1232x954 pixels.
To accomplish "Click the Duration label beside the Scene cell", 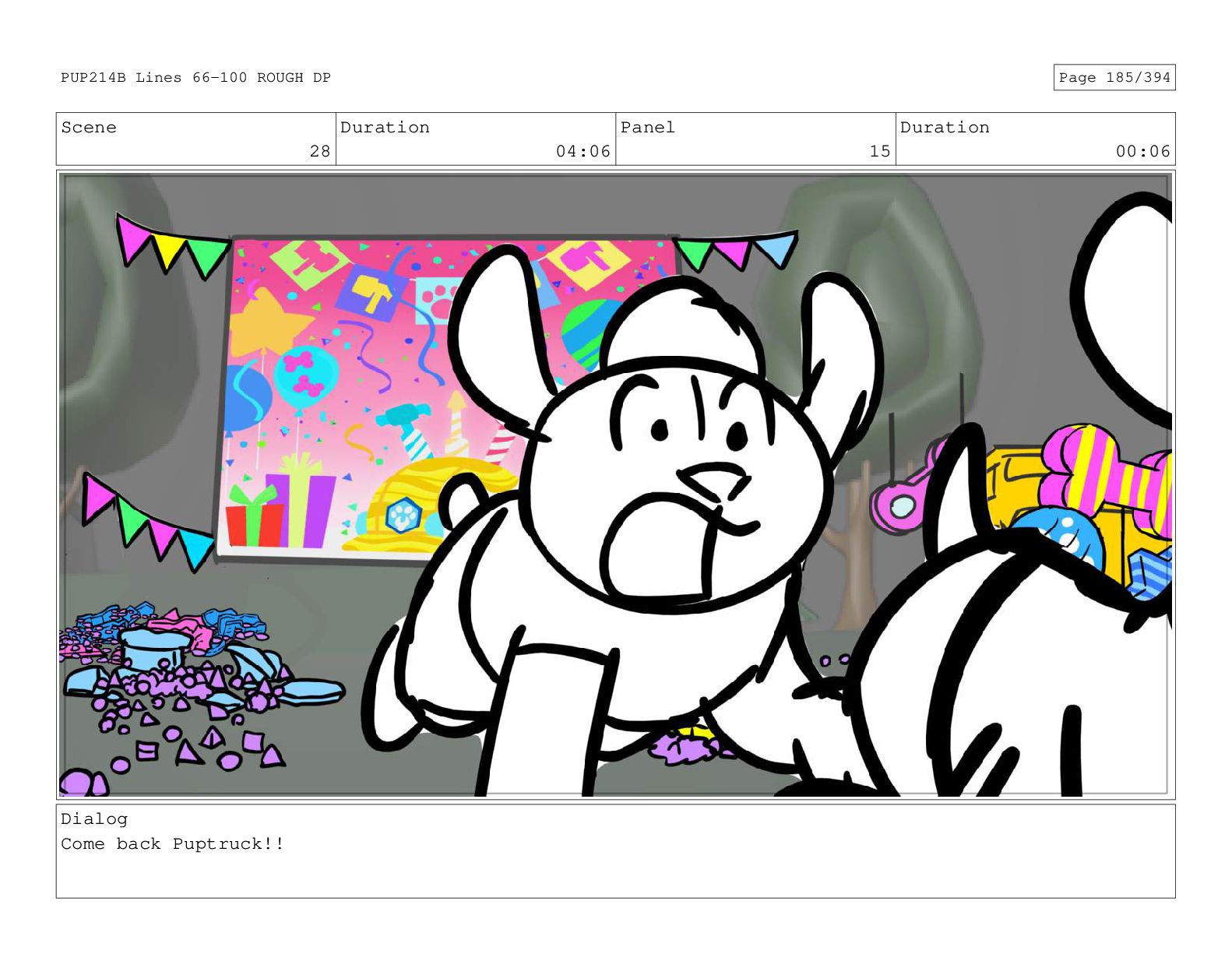I will (385, 127).
